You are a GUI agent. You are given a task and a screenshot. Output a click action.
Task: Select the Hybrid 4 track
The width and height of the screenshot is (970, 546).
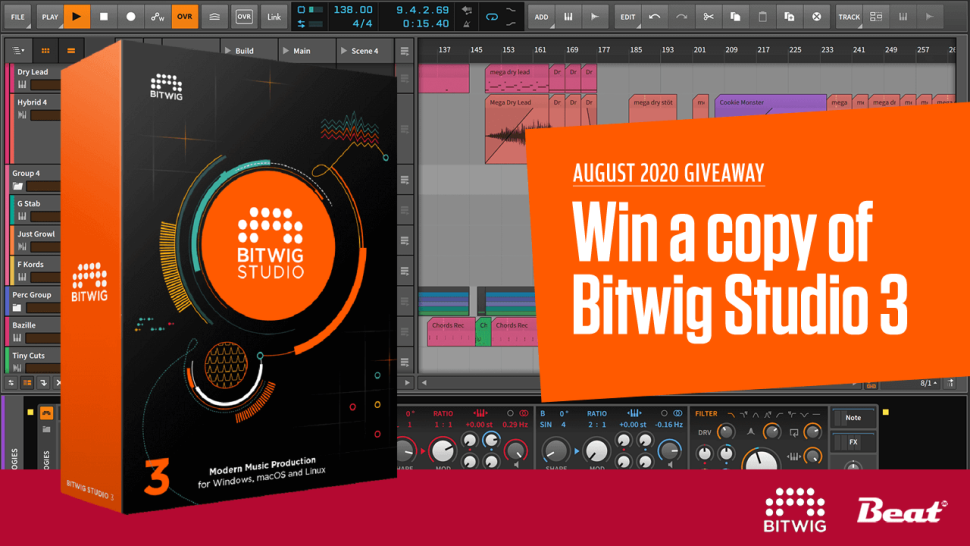32,102
